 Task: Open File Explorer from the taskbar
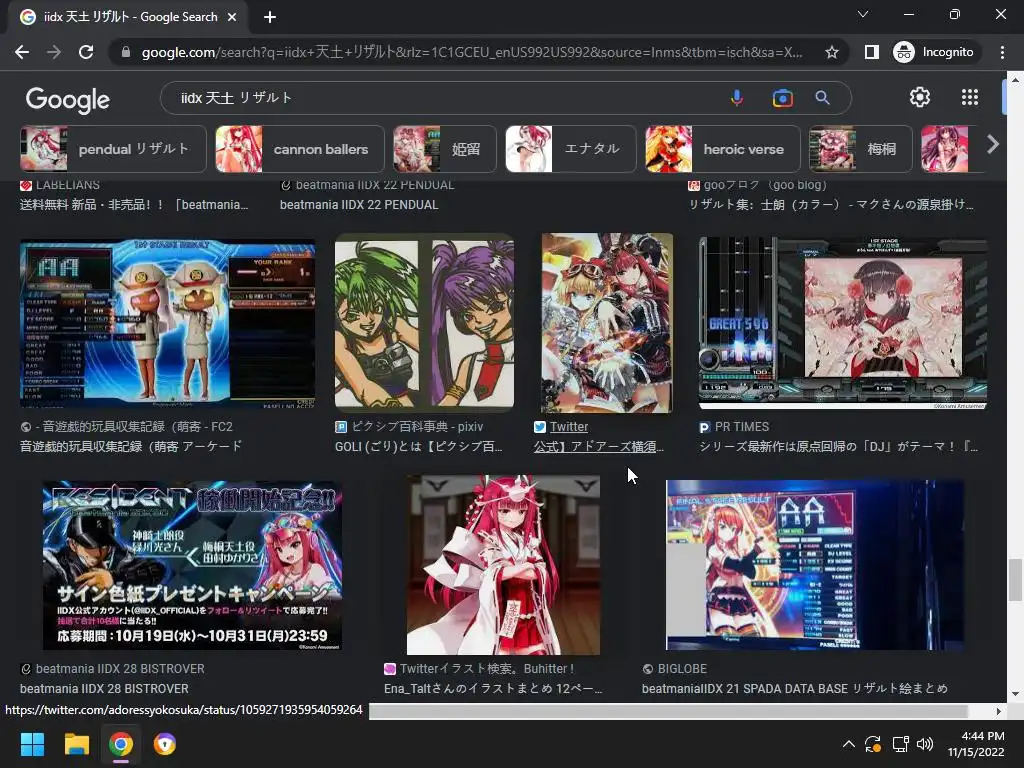click(76, 744)
